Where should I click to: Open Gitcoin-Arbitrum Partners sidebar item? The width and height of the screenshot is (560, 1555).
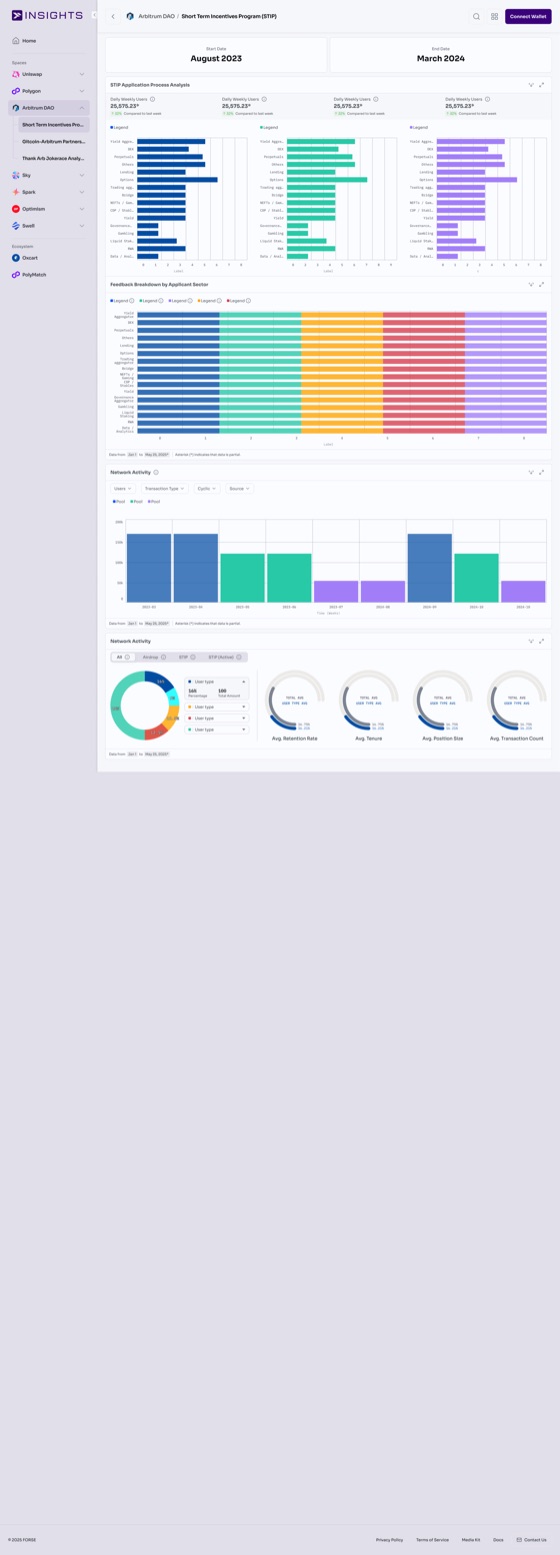(53, 142)
